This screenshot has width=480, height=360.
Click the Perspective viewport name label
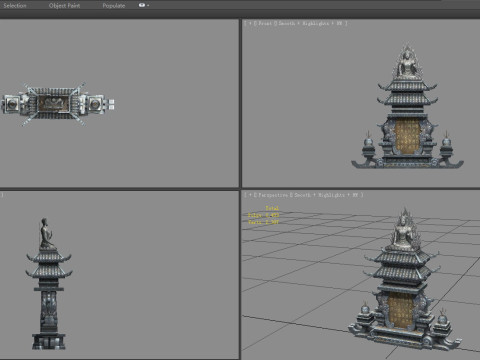pos(273,195)
